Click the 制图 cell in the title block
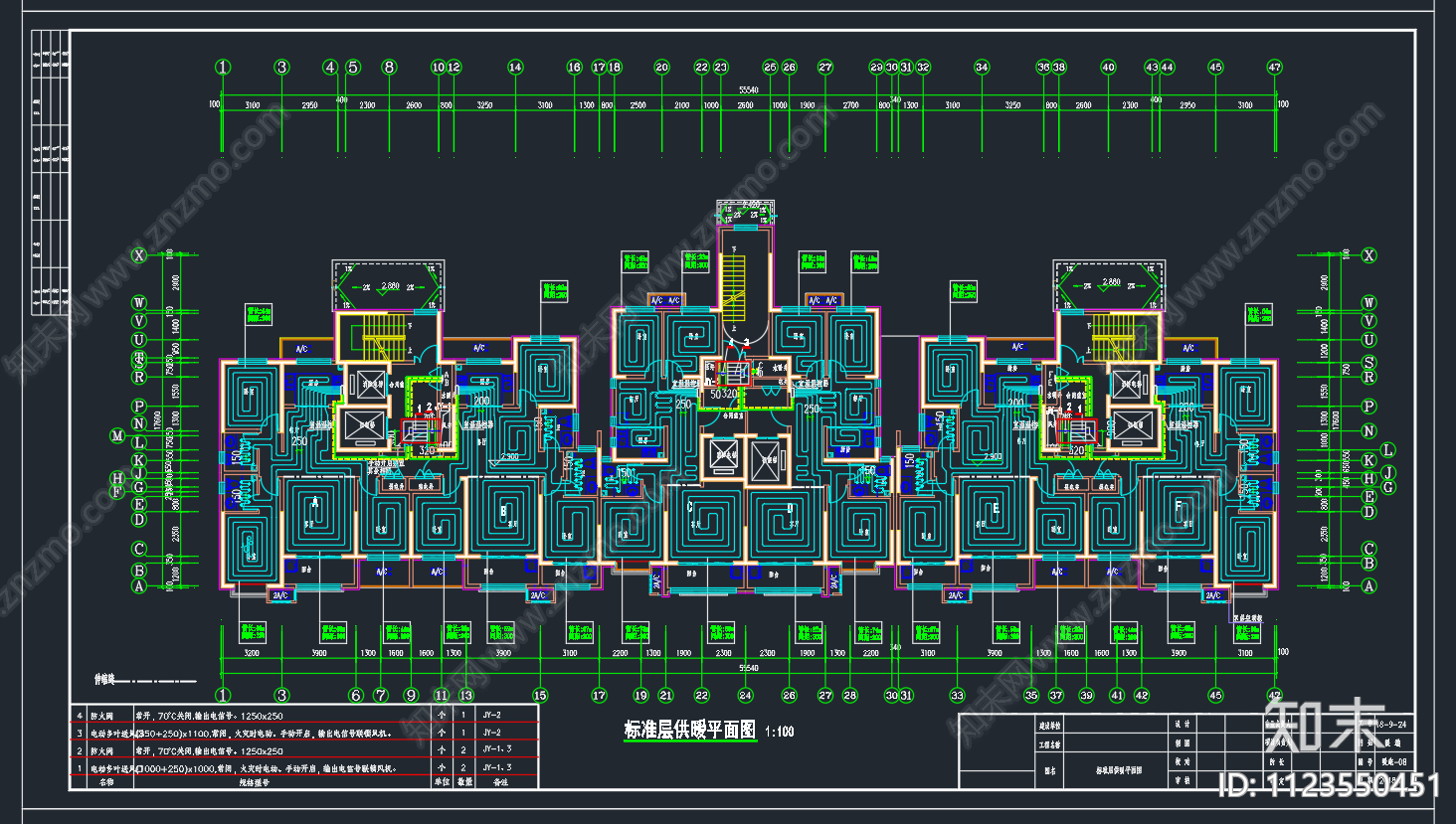This screenshot has height=824, width=1456. (x=1183, y=743)
